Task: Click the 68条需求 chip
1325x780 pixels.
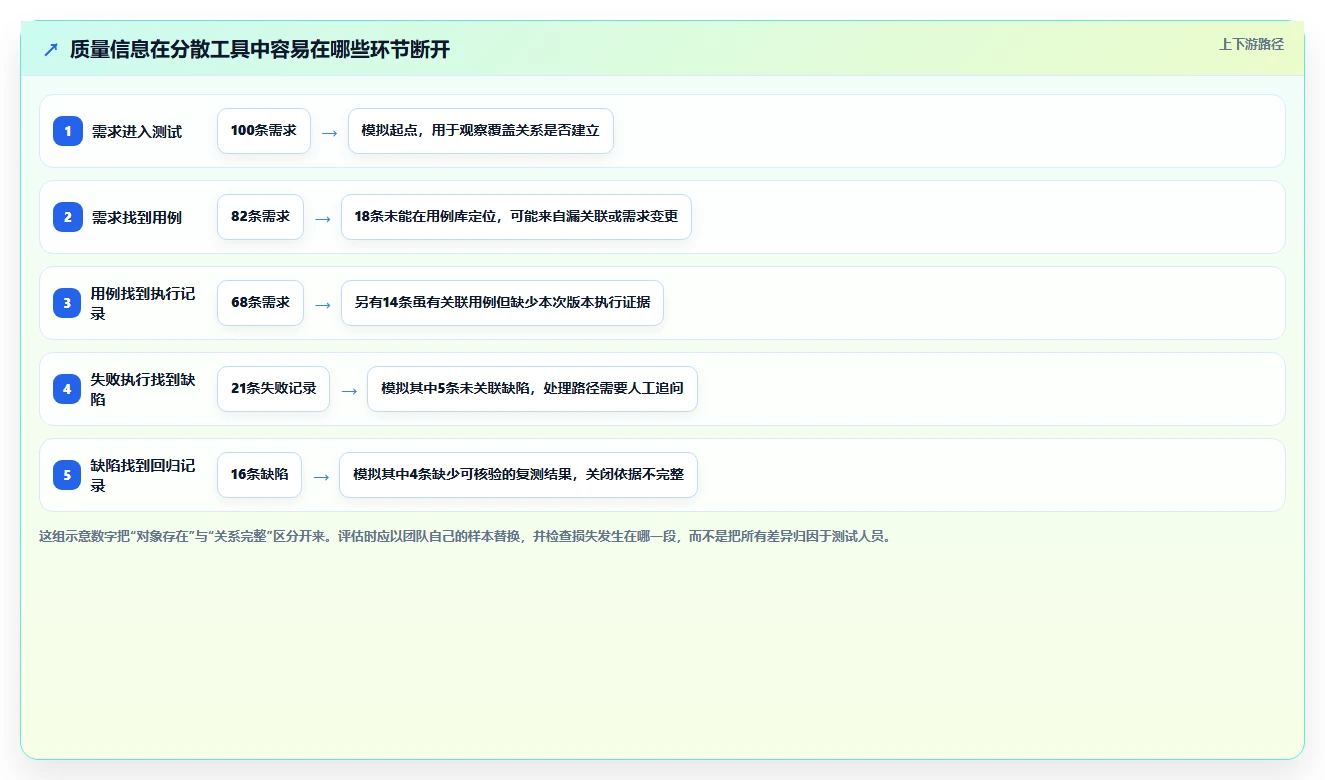Action: (x=260, y=303)
